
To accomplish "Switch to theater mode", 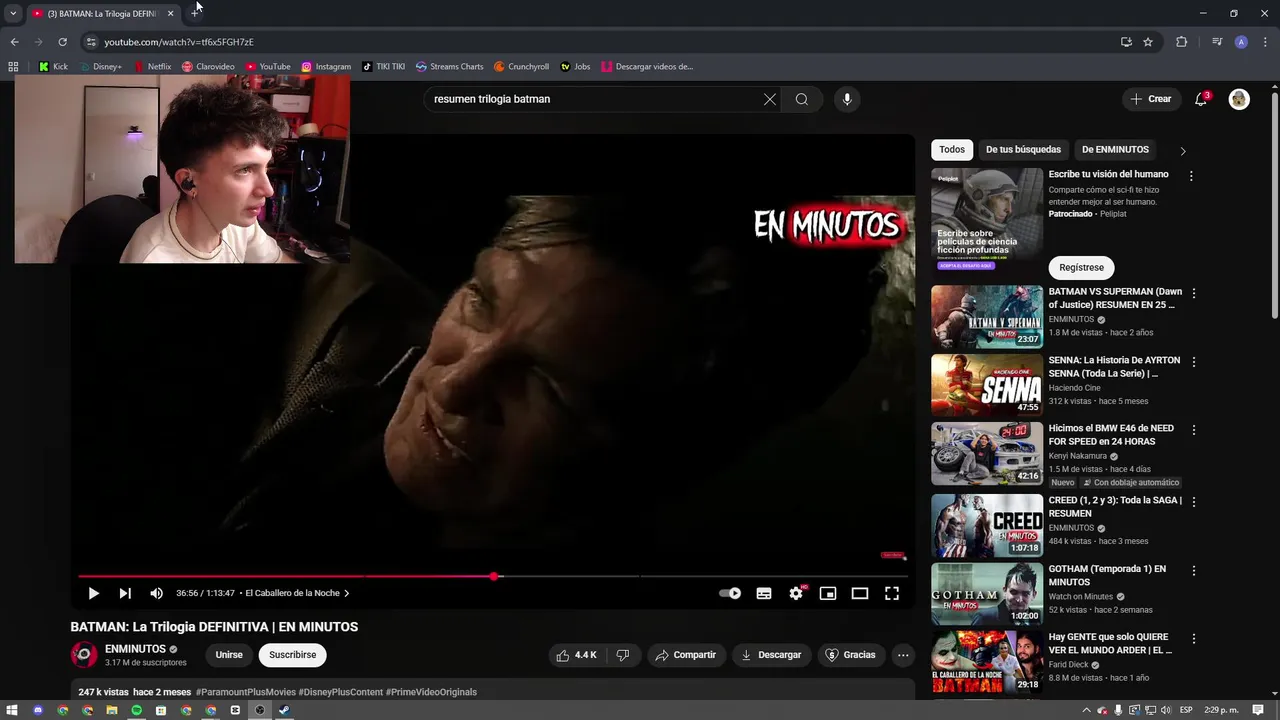I will (x=860, y=593).
